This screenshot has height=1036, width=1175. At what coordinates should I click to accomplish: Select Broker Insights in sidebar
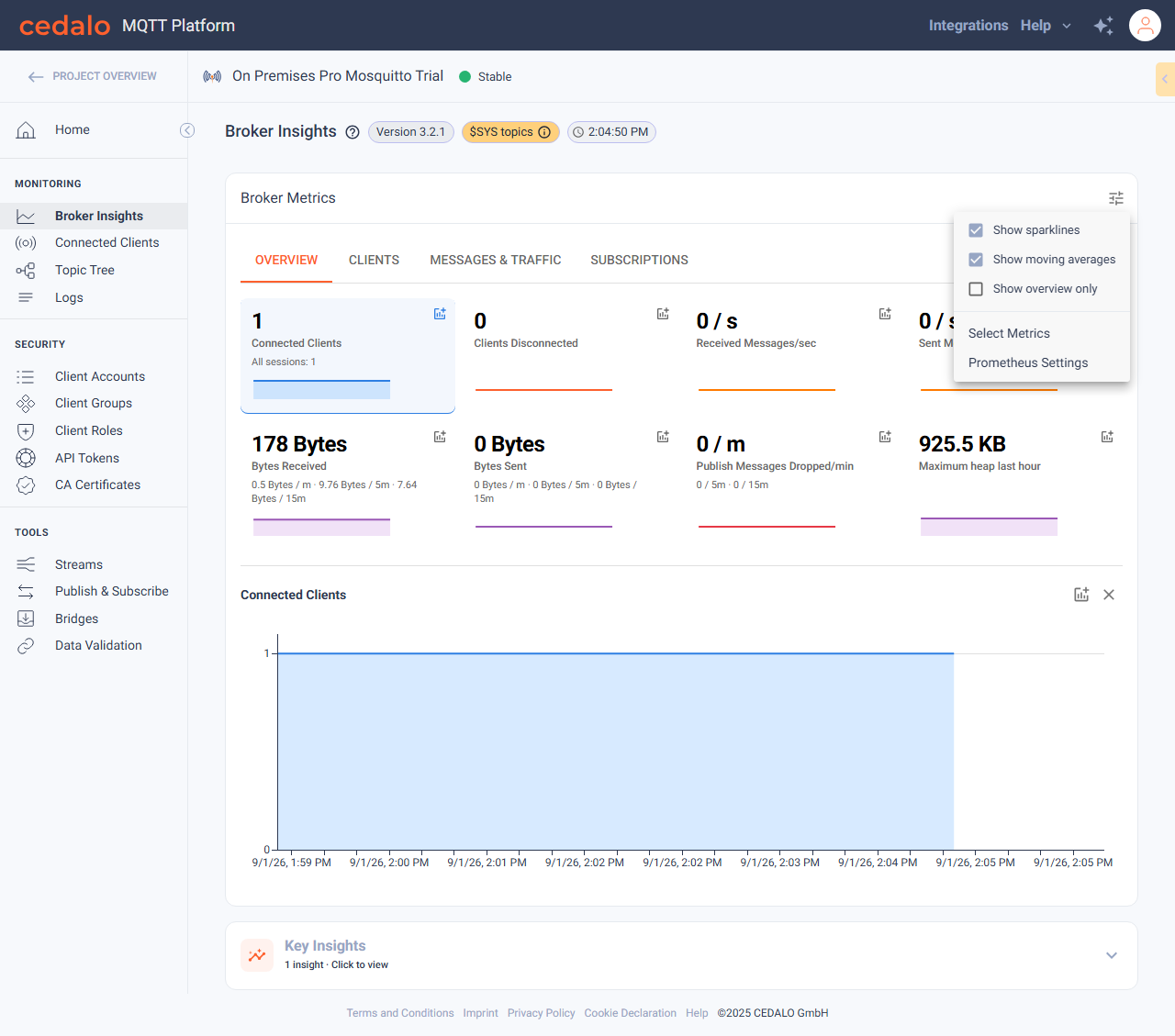(94, 217)
